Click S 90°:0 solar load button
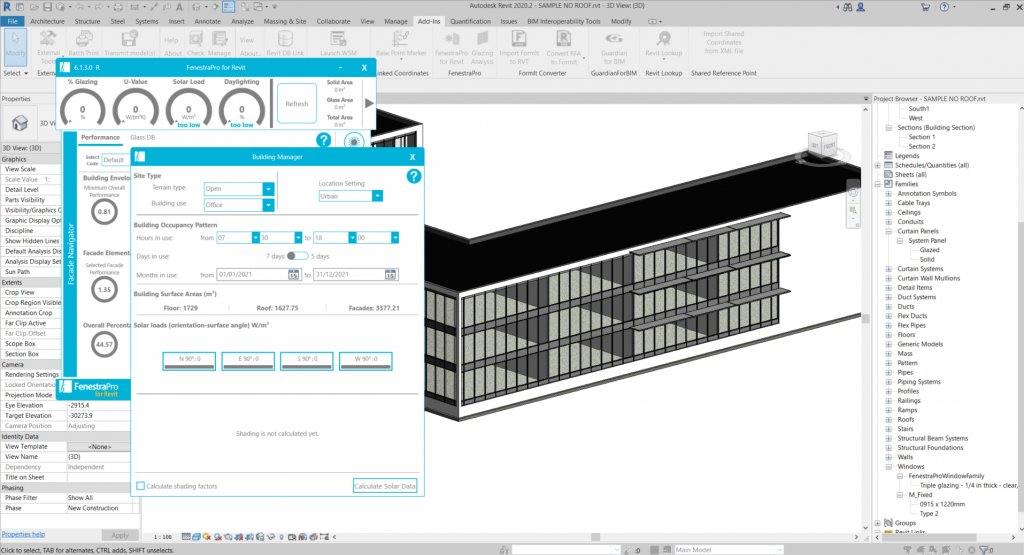This screenshot has width=1024, height=555. click(306, 361)
